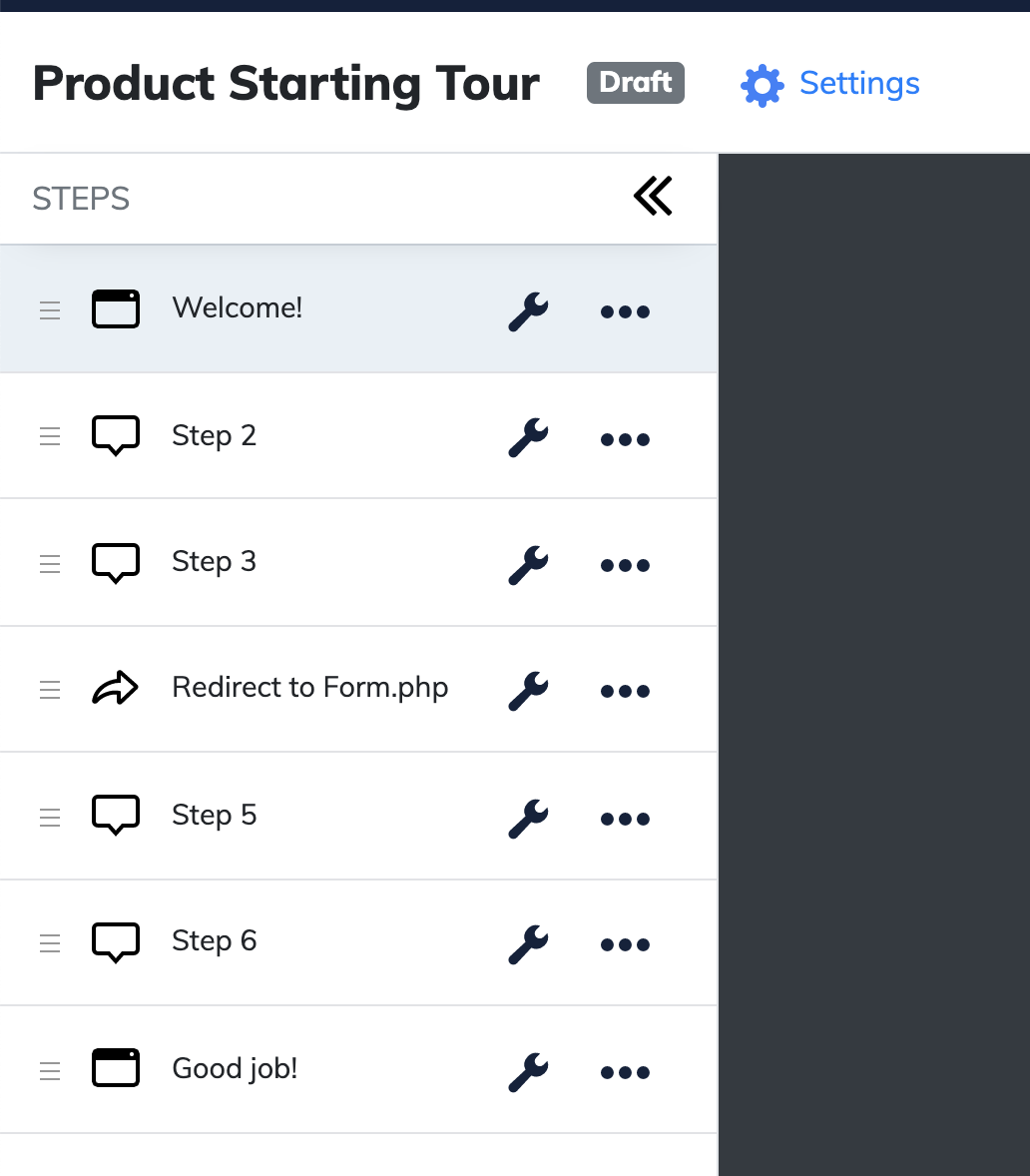Click the wrench icon for Step 2
1030x1176 pixels.
click(x=528, y=437)
